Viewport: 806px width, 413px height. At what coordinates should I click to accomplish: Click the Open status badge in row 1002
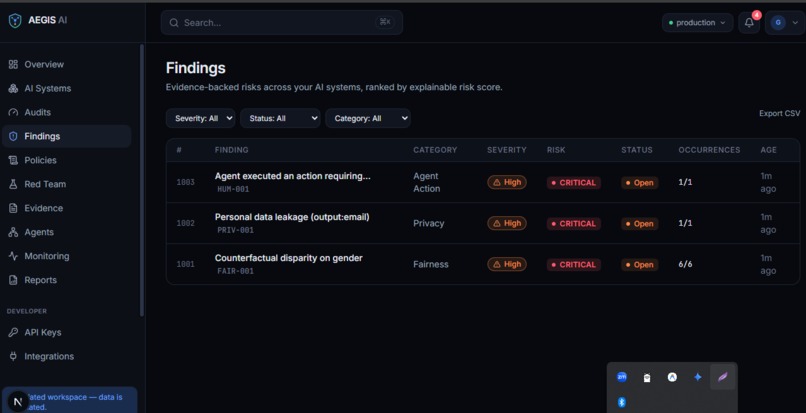639,224
